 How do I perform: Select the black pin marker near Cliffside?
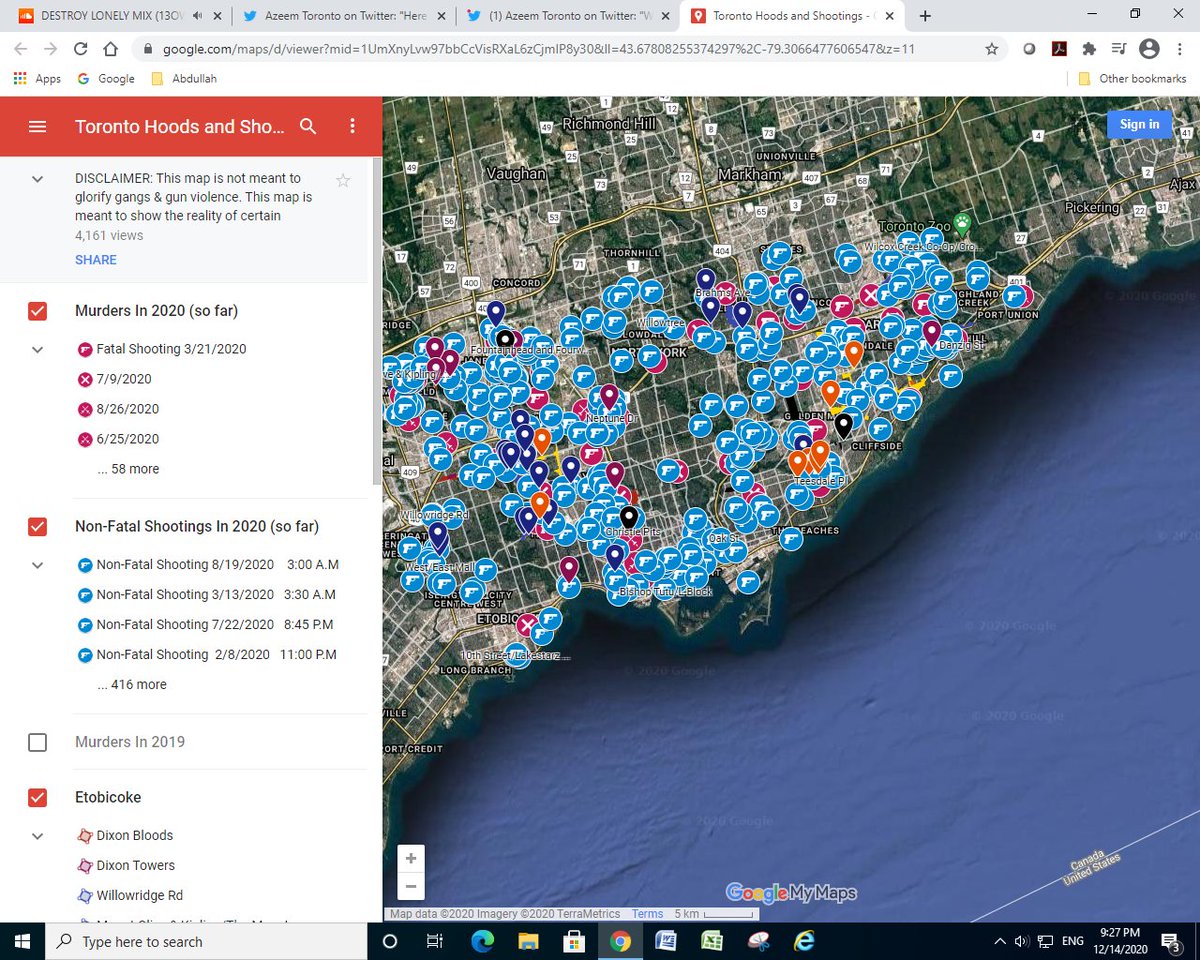pos(843,426)
